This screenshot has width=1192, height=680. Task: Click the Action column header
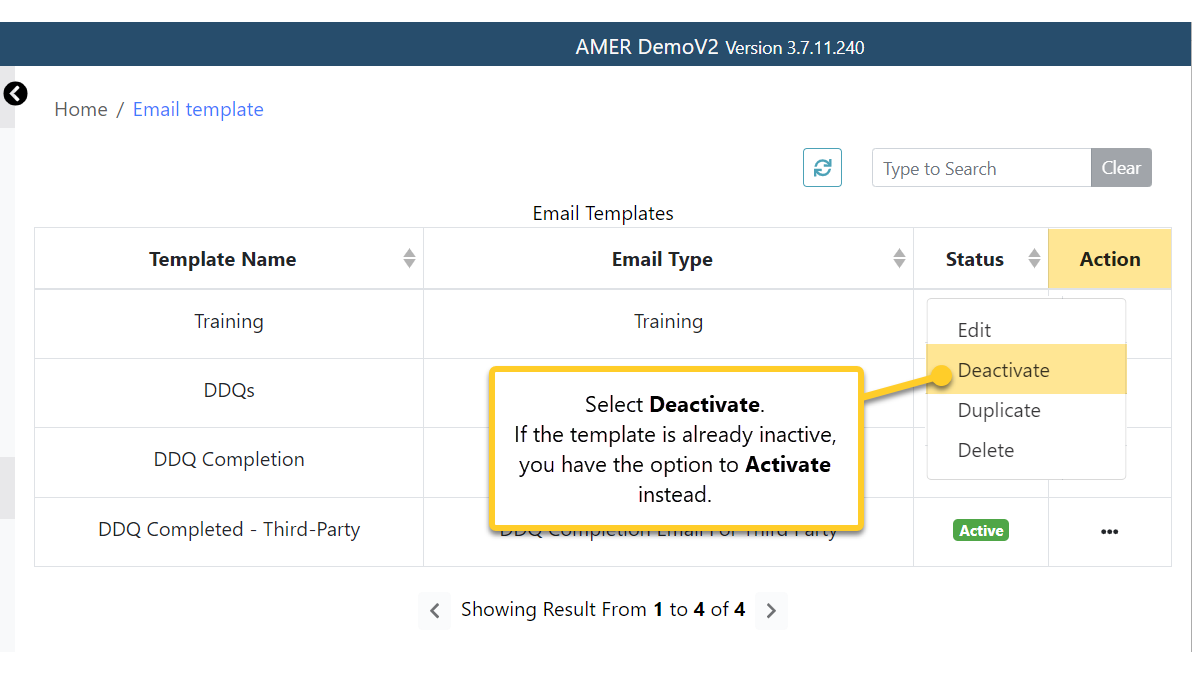click(1110, 259)
